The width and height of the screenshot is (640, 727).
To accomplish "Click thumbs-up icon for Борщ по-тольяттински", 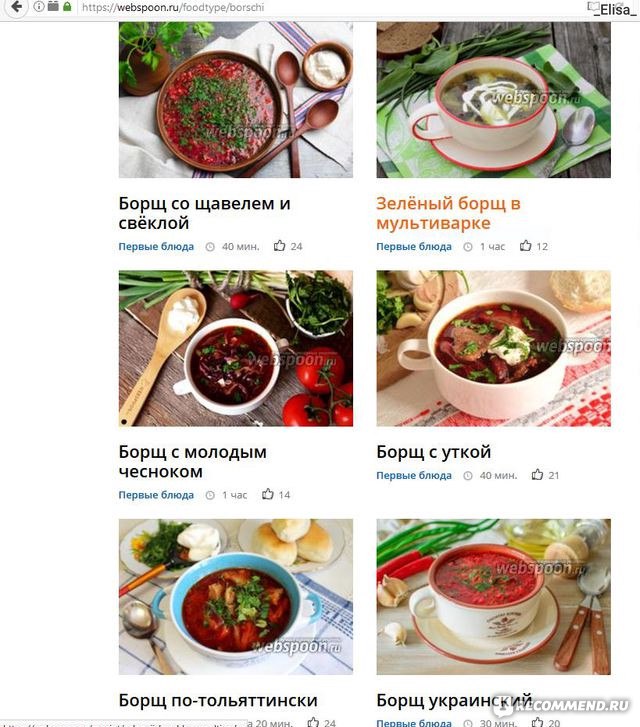I will tap(313, 722).
